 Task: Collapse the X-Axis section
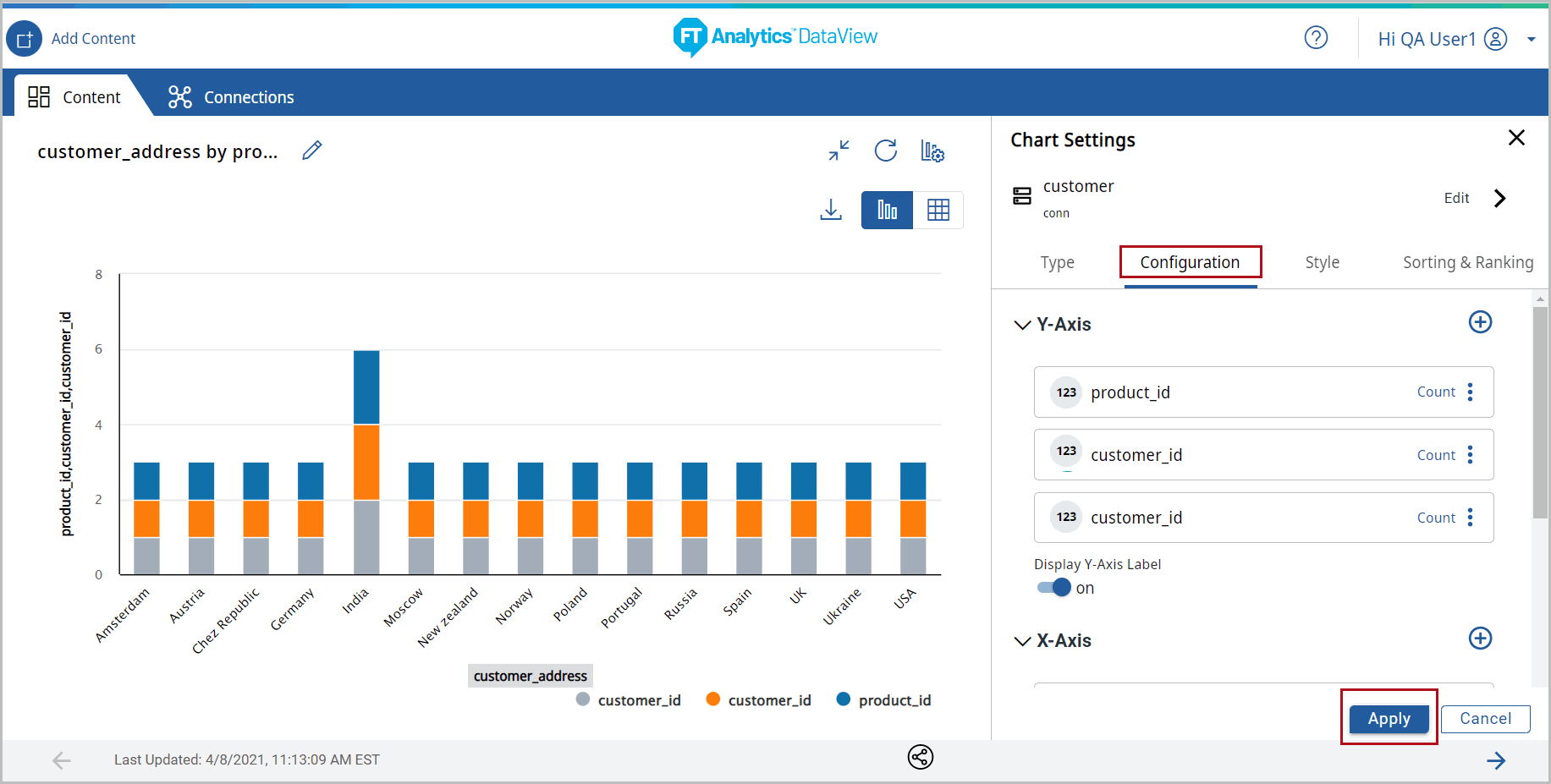point(1022,641)
